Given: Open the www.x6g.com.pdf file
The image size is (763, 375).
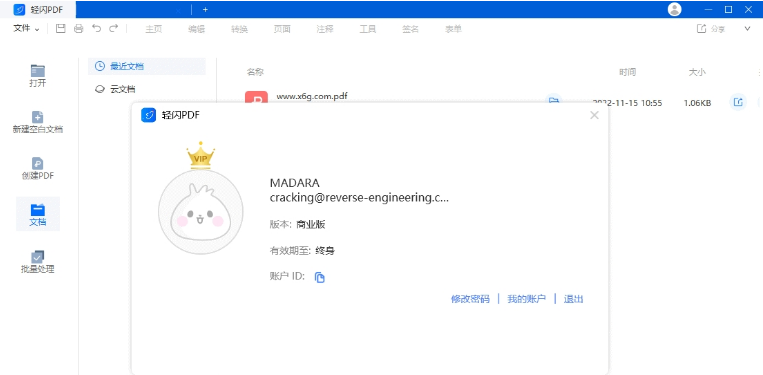Looking at the screenshot, I should [312, 96].
